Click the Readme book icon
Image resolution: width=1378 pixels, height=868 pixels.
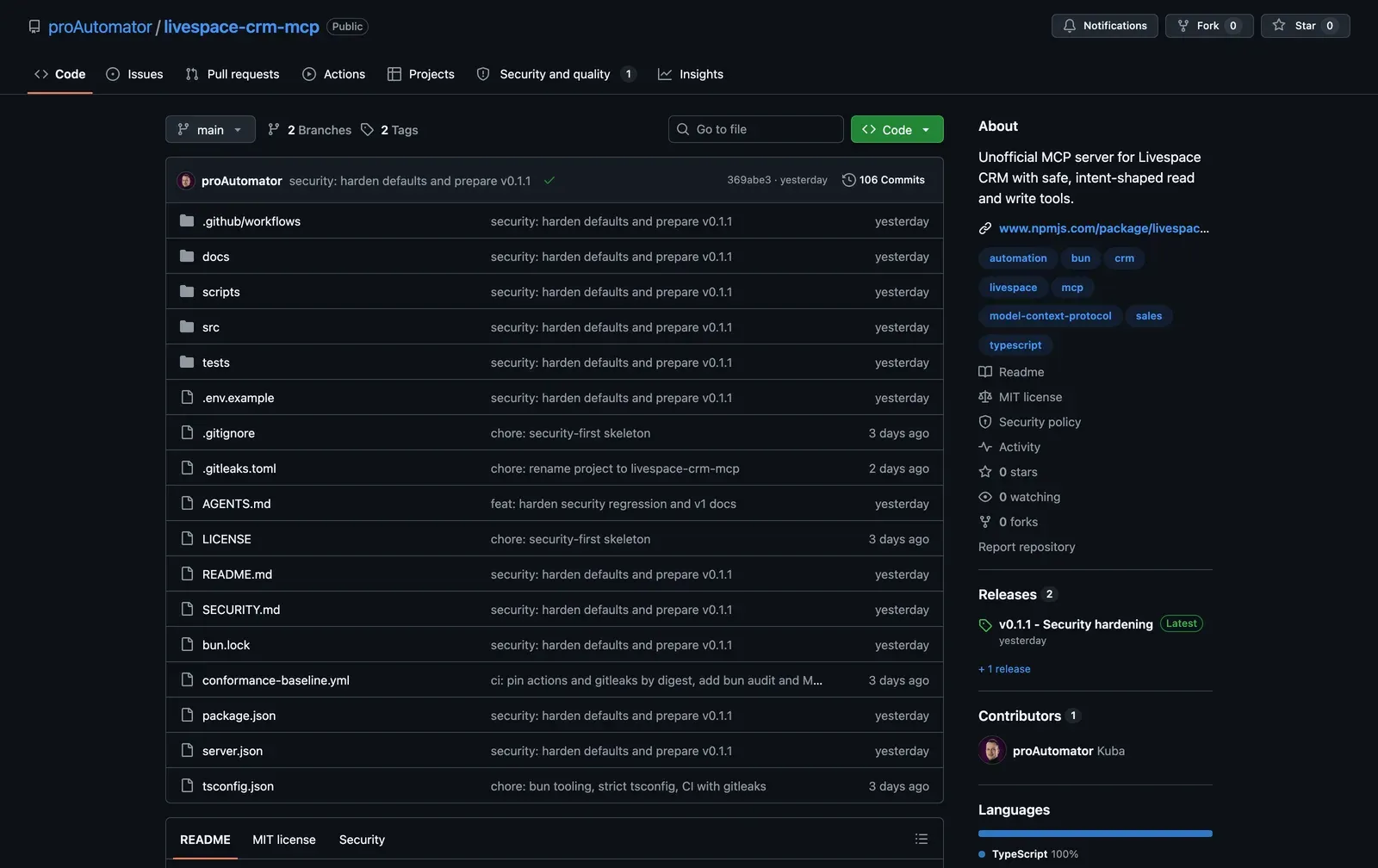click(x=985, y=372)
